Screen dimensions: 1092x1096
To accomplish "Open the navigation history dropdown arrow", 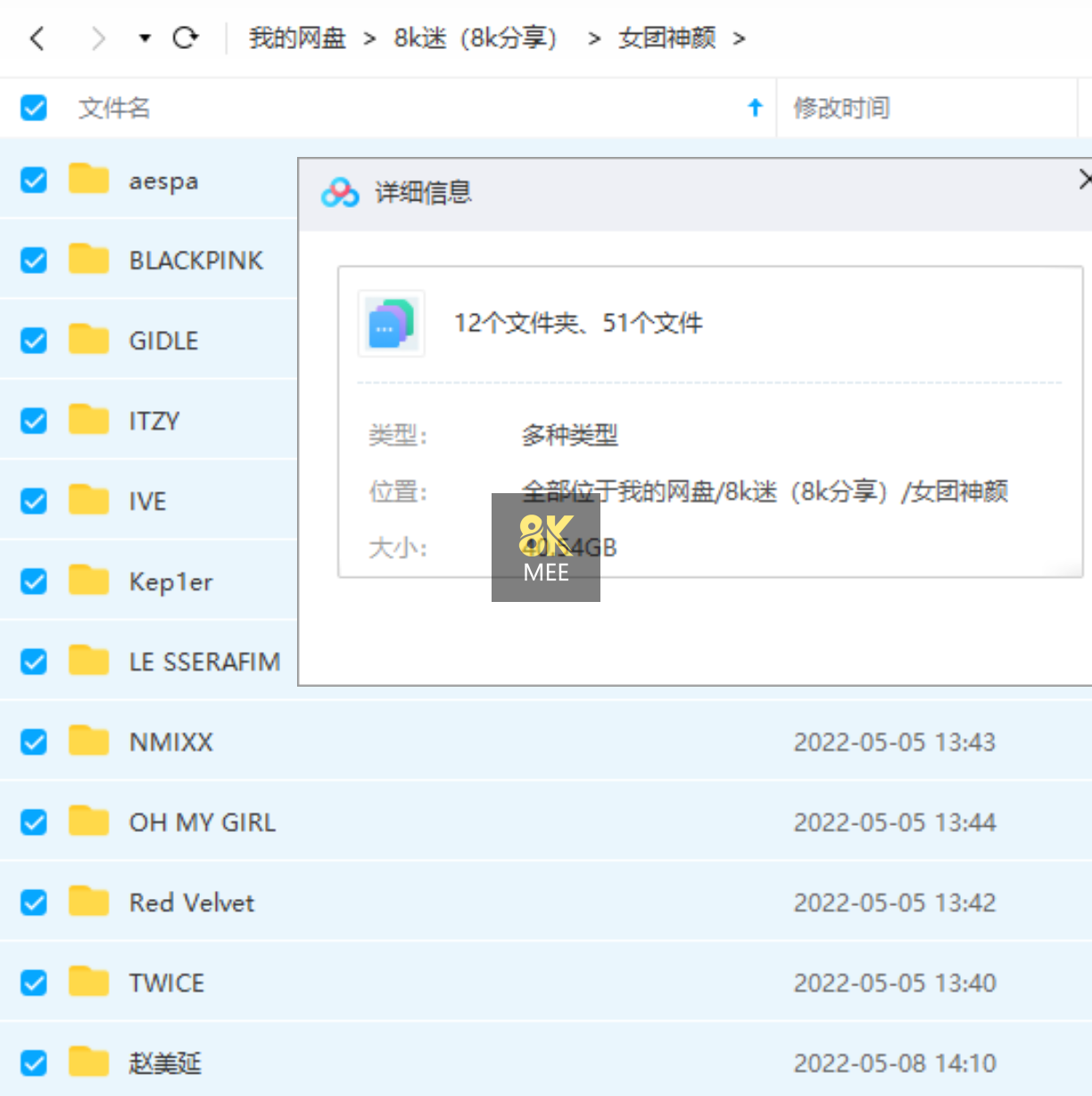I will [x=145, y=38].
